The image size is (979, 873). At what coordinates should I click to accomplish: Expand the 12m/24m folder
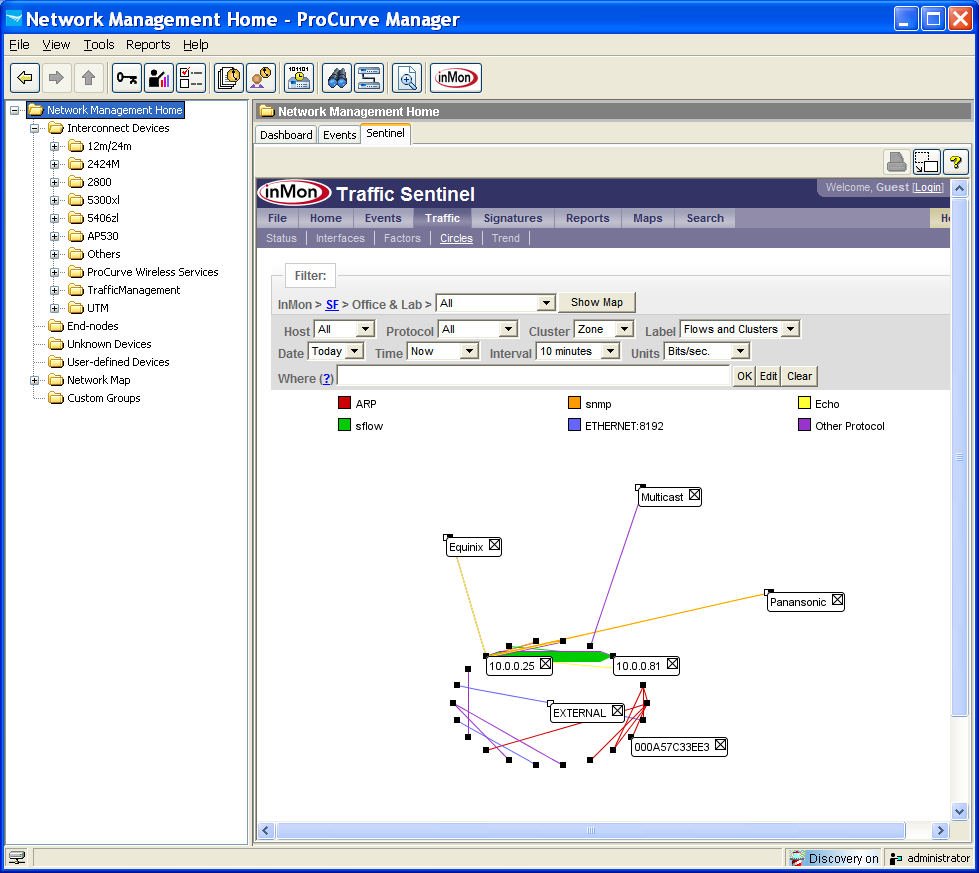click(x=54, y=147)
